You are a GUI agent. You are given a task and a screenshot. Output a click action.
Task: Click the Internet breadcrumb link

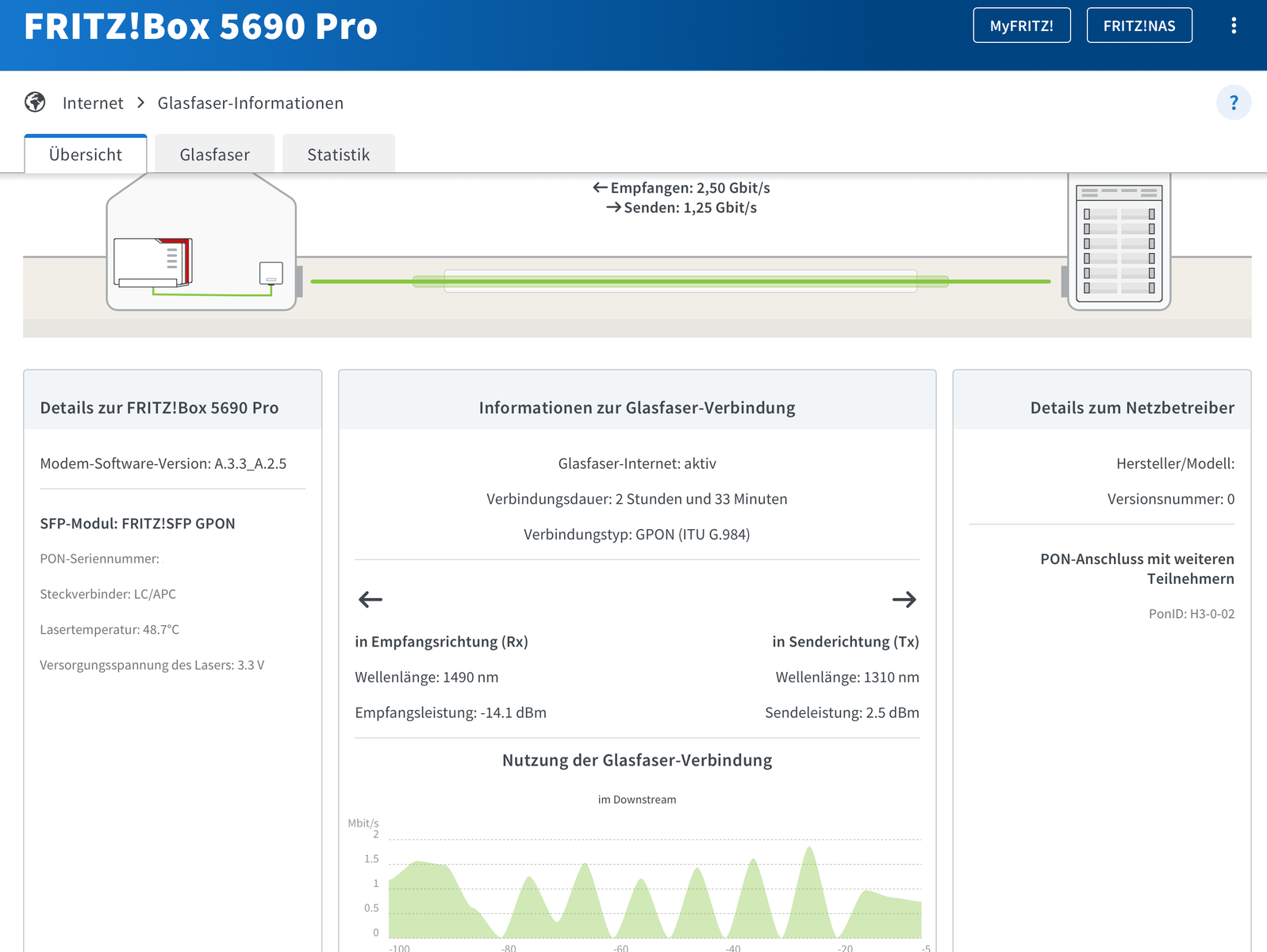click(93, 103)
